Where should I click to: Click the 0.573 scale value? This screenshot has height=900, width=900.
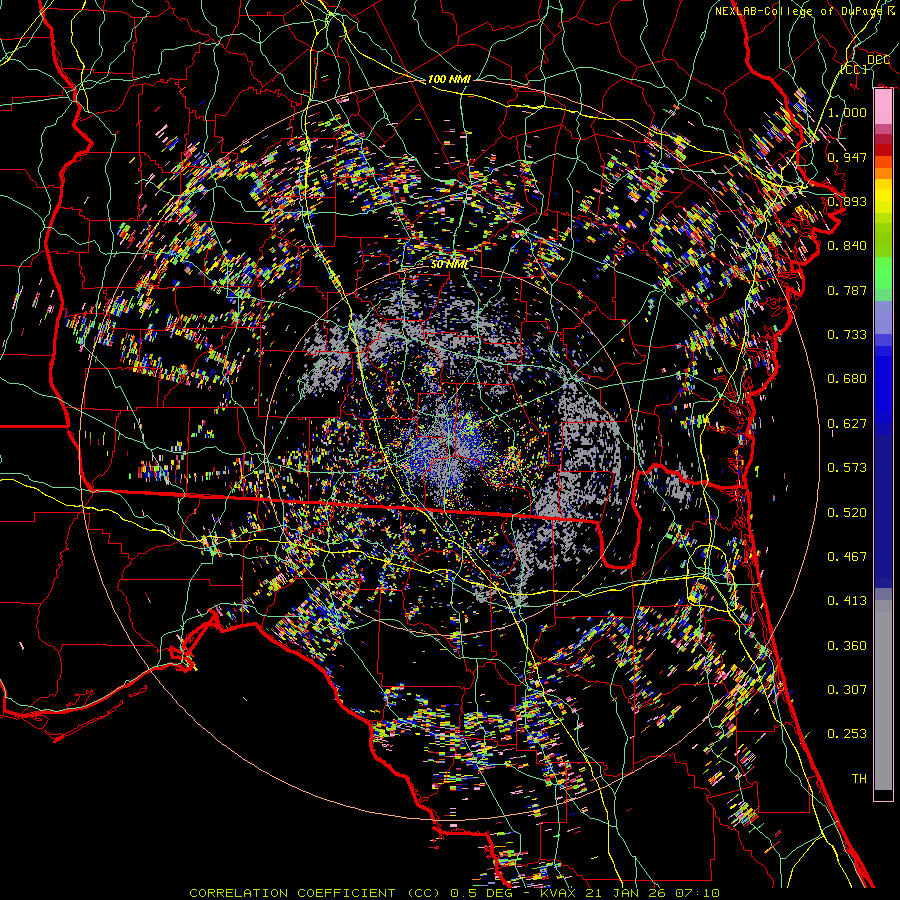pos(847,468)
